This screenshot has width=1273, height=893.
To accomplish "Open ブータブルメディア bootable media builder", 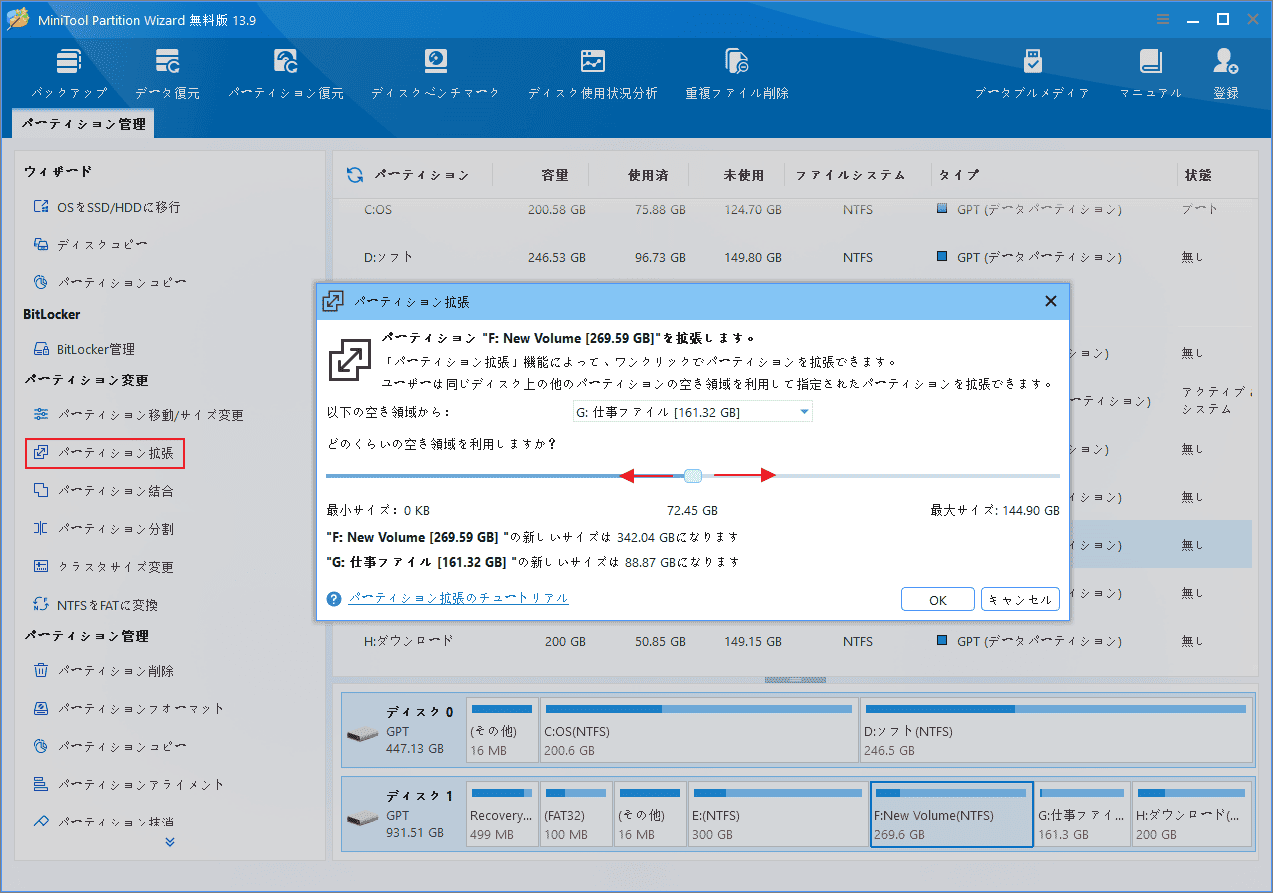I will (x=1032, y=74).
